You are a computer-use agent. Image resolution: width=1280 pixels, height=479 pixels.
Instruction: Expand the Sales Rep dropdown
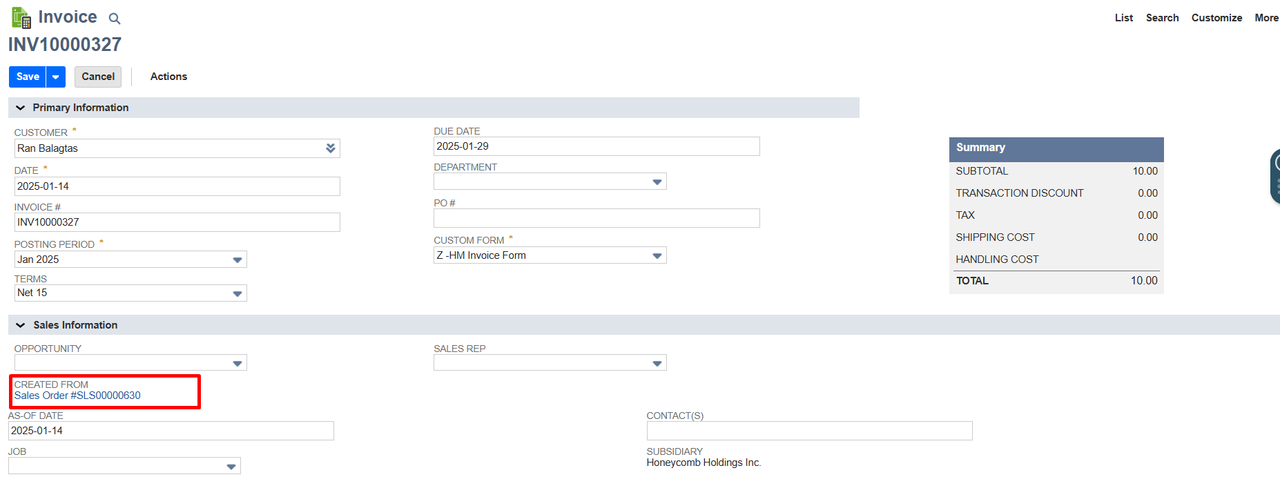pos(550,363)
